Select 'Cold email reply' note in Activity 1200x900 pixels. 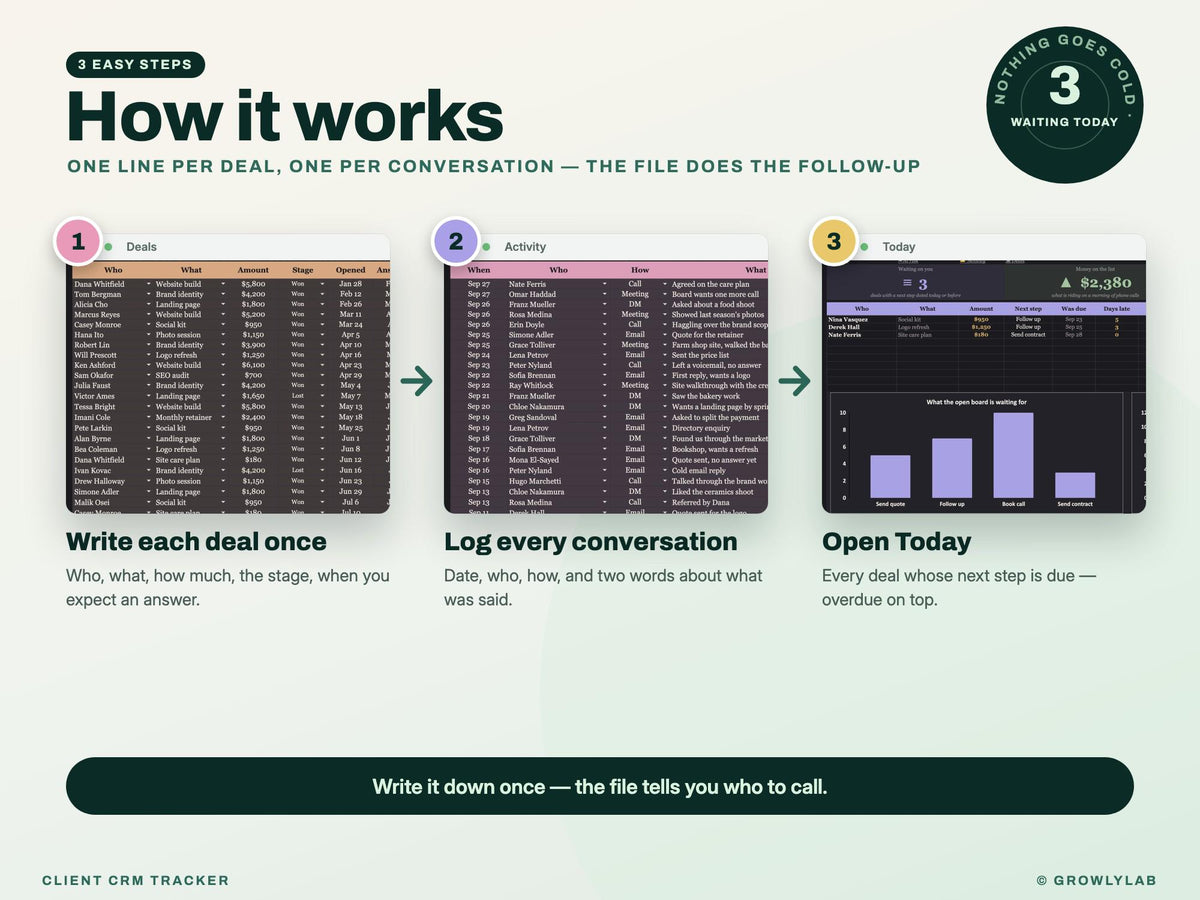pyautogui.click(x=699, y=470)
